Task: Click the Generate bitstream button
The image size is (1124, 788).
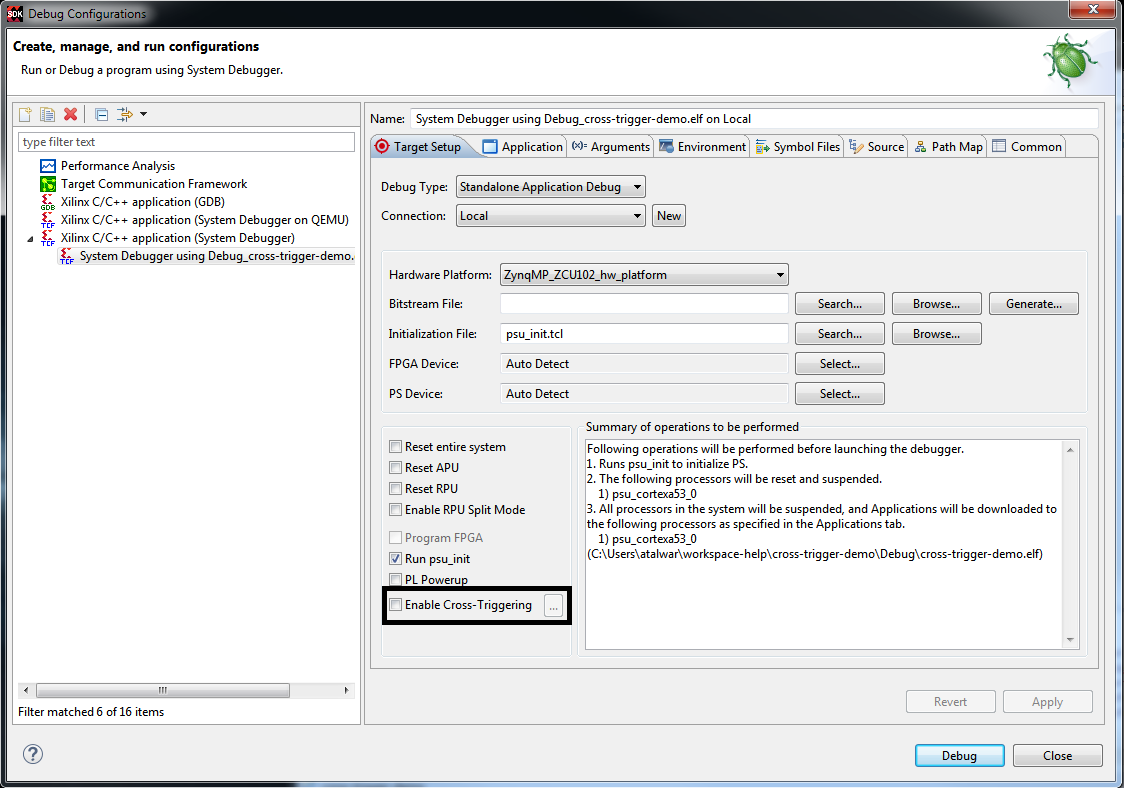Action: tap(1034, 304)
